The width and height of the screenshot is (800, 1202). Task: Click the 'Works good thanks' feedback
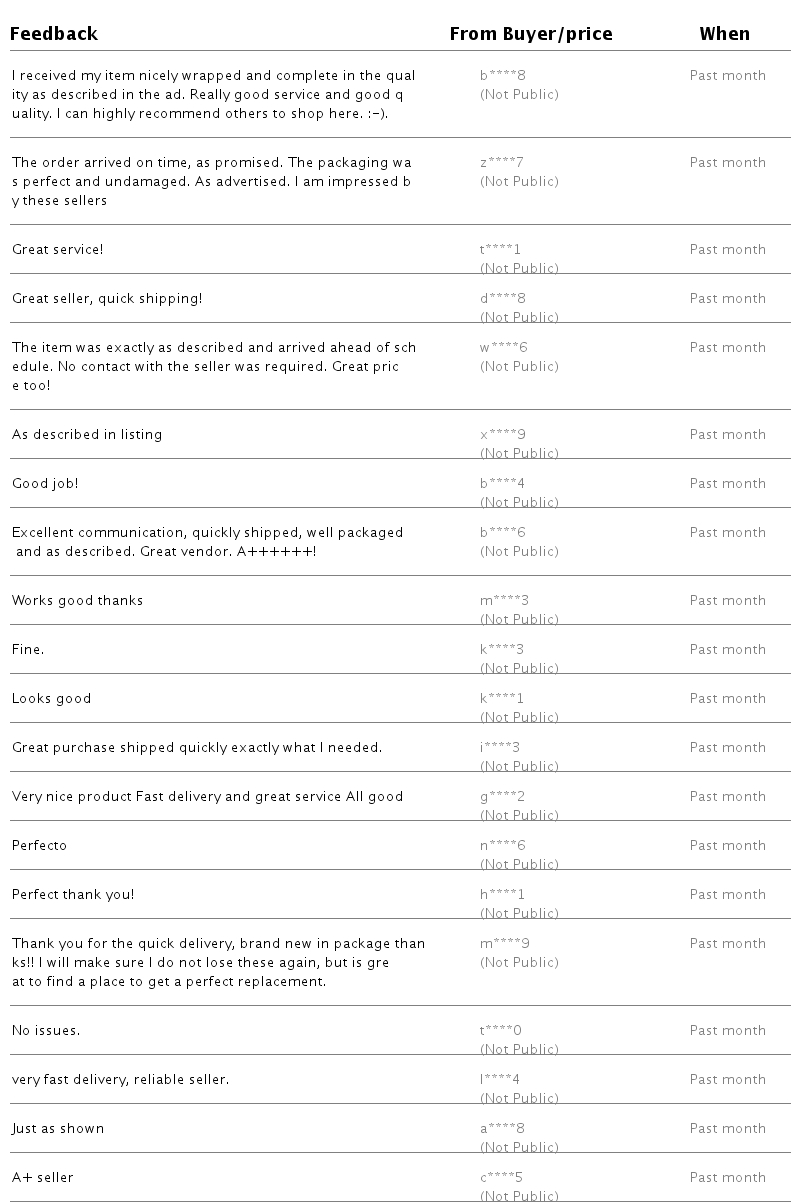tap(77, 600)
